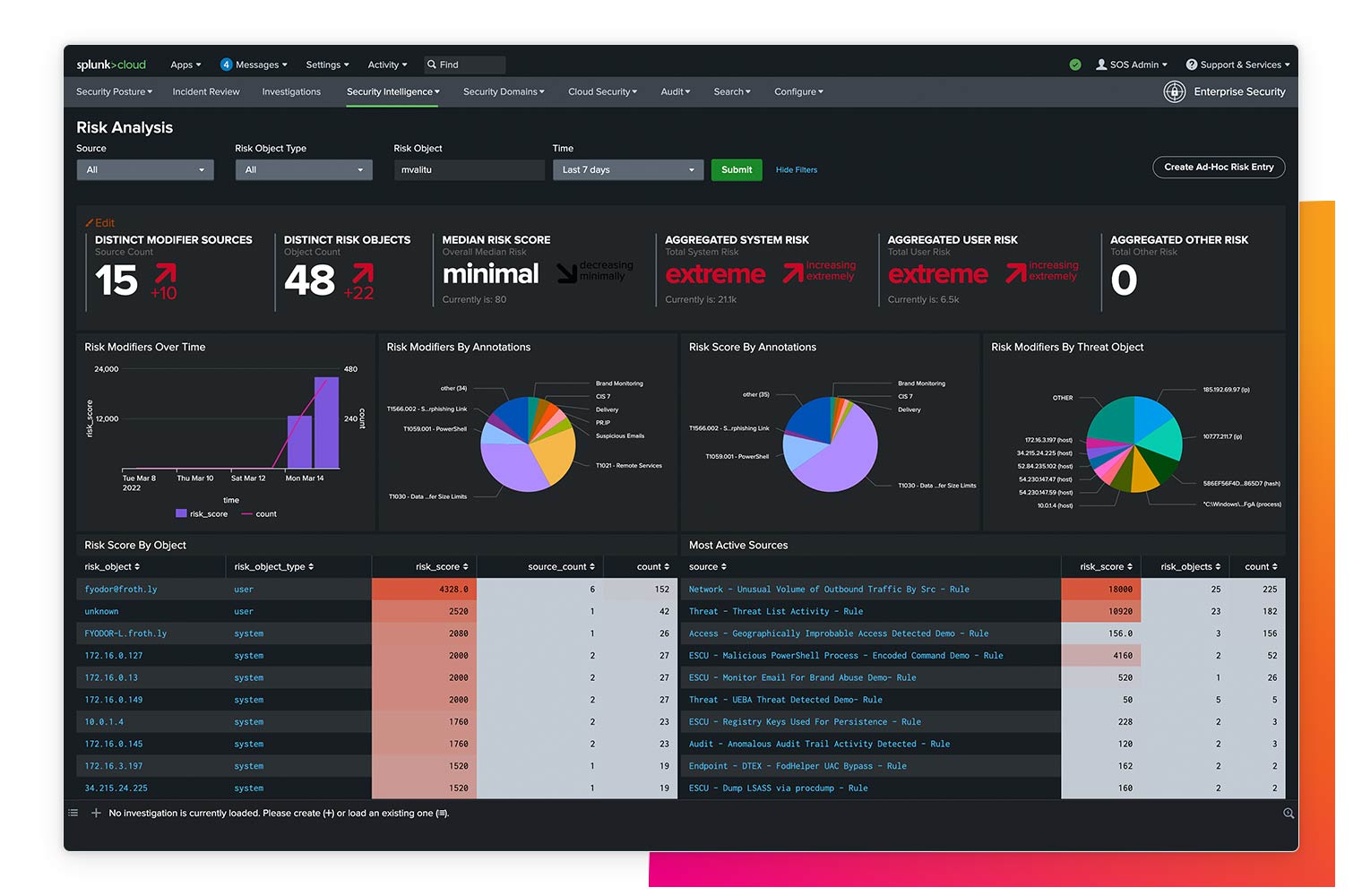The width and height of the screenshot is (1362, 896).
Task: Click the magnifier icon at bottom right
Action: click(1288, 813)
